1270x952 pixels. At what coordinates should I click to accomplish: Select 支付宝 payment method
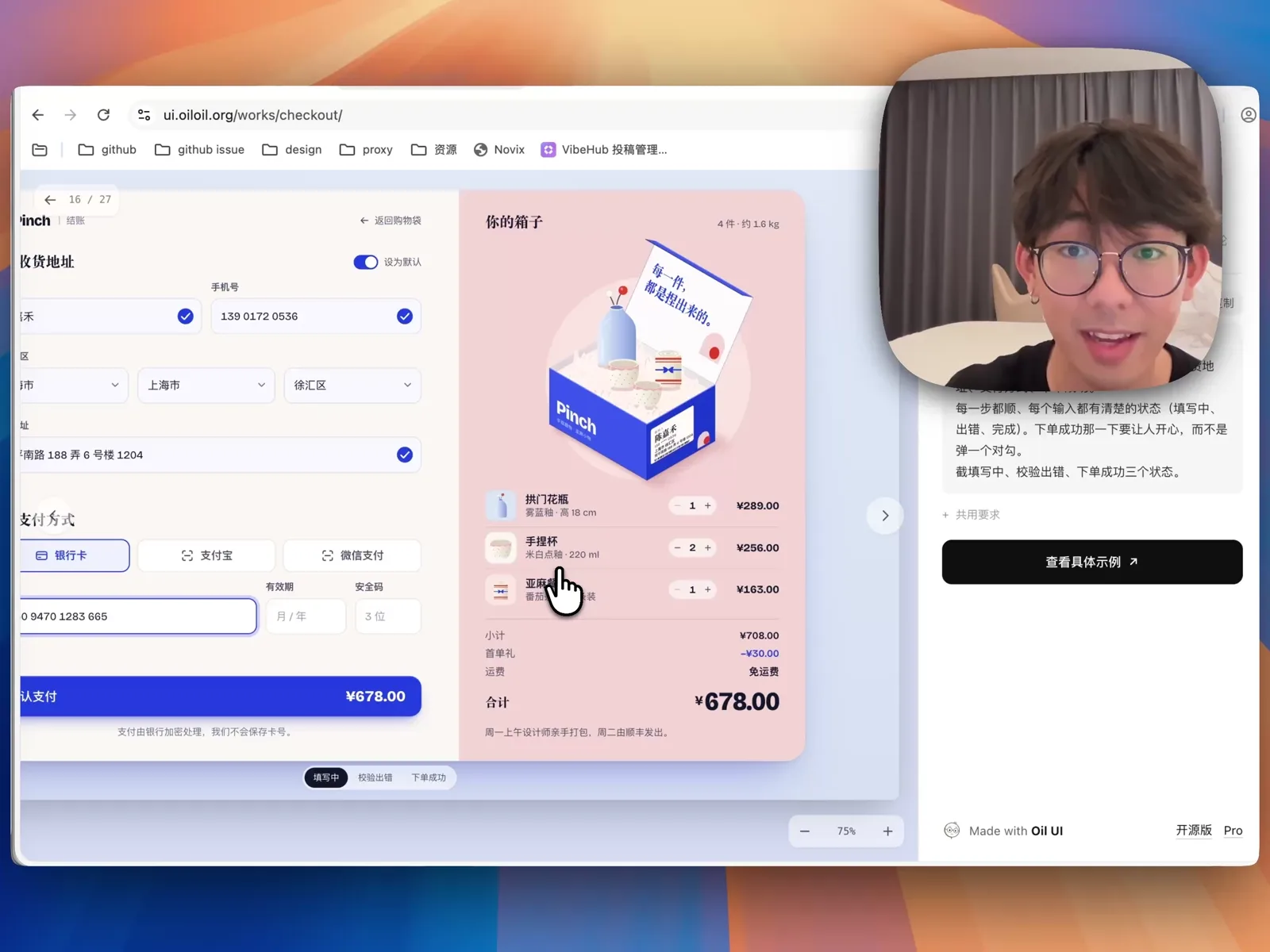click(x=206, y=555)
